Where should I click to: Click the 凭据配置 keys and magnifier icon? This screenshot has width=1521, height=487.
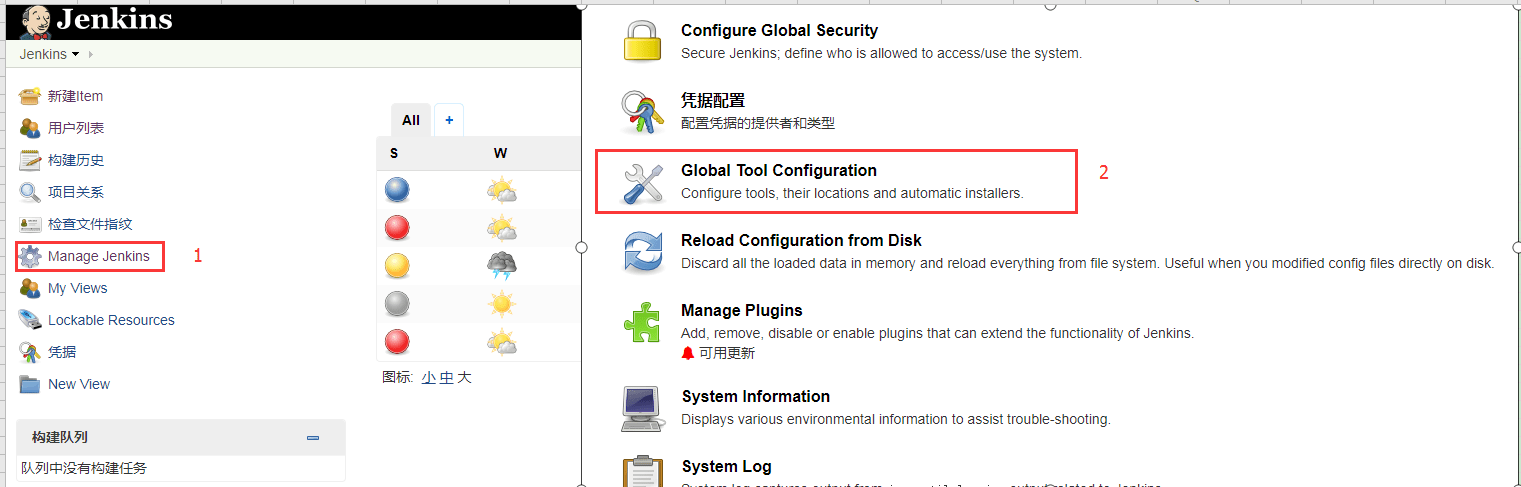(x=643, y=111)
